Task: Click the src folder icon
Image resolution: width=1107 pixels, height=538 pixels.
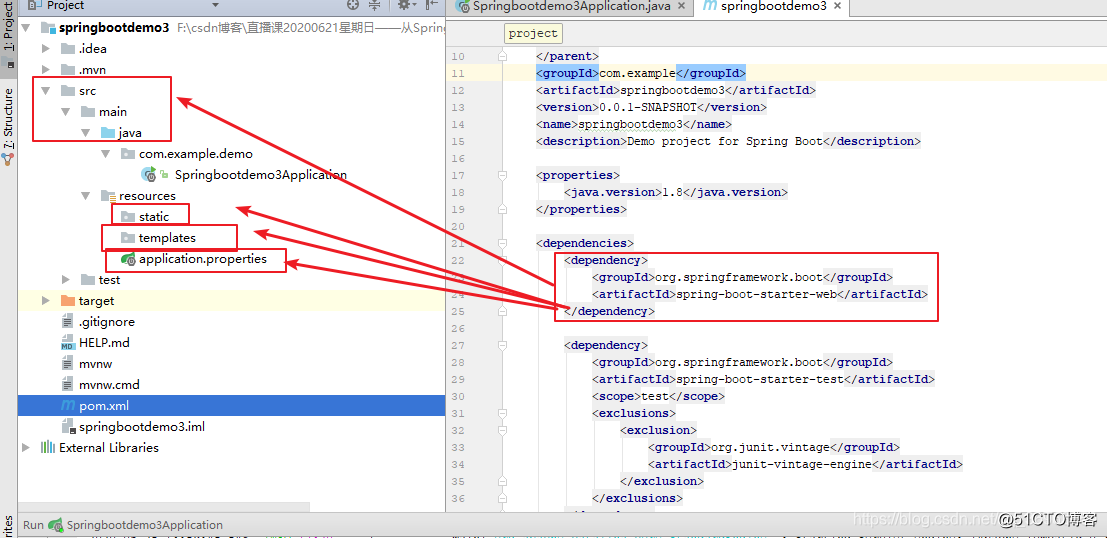Action: click(68, 91)
